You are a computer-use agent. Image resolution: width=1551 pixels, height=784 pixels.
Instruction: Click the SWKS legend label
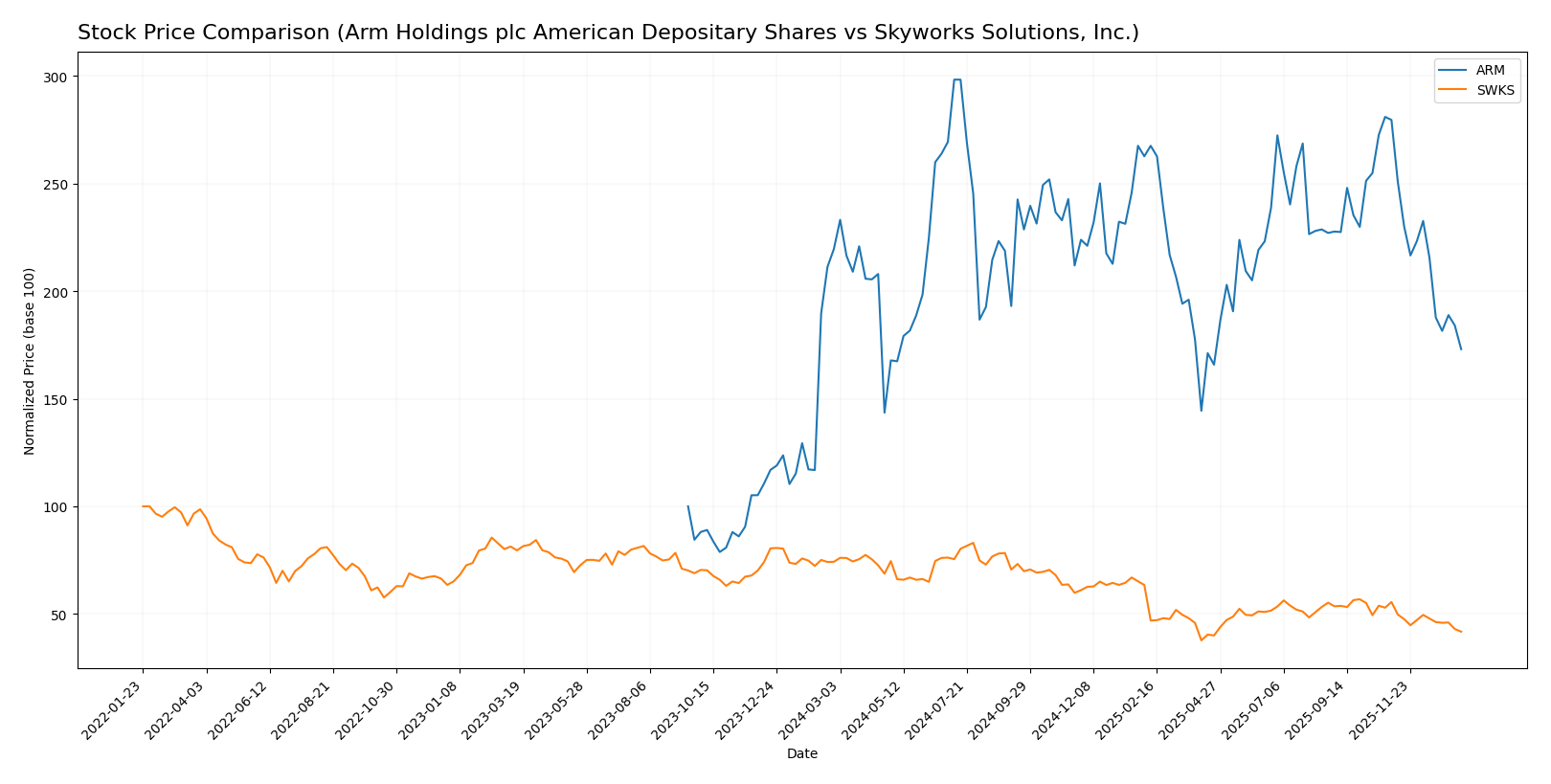(x=1495, y=91)
